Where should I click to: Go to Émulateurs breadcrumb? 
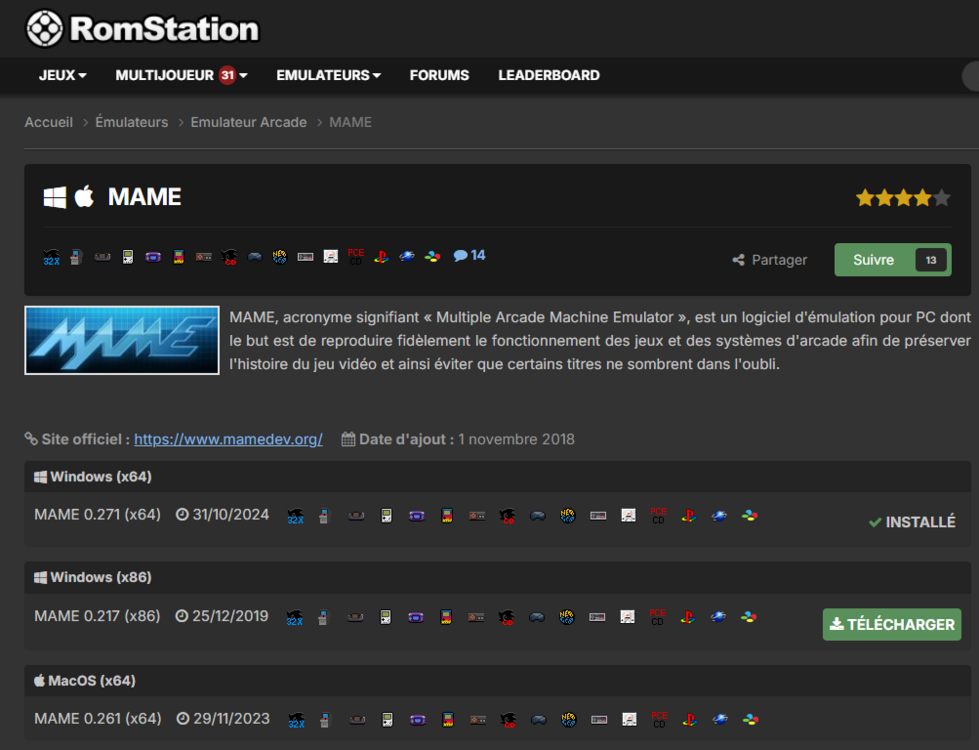coord(132,122)
